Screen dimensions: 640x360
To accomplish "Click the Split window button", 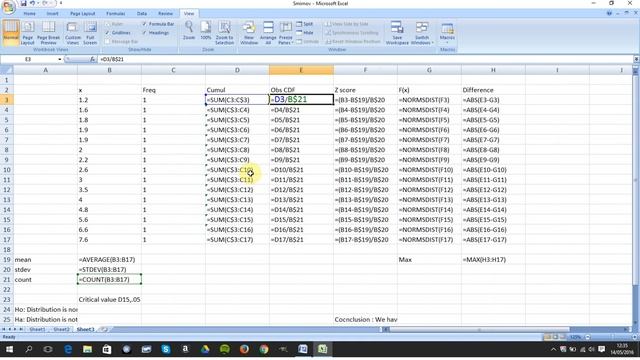I will (x=305, y=24).
